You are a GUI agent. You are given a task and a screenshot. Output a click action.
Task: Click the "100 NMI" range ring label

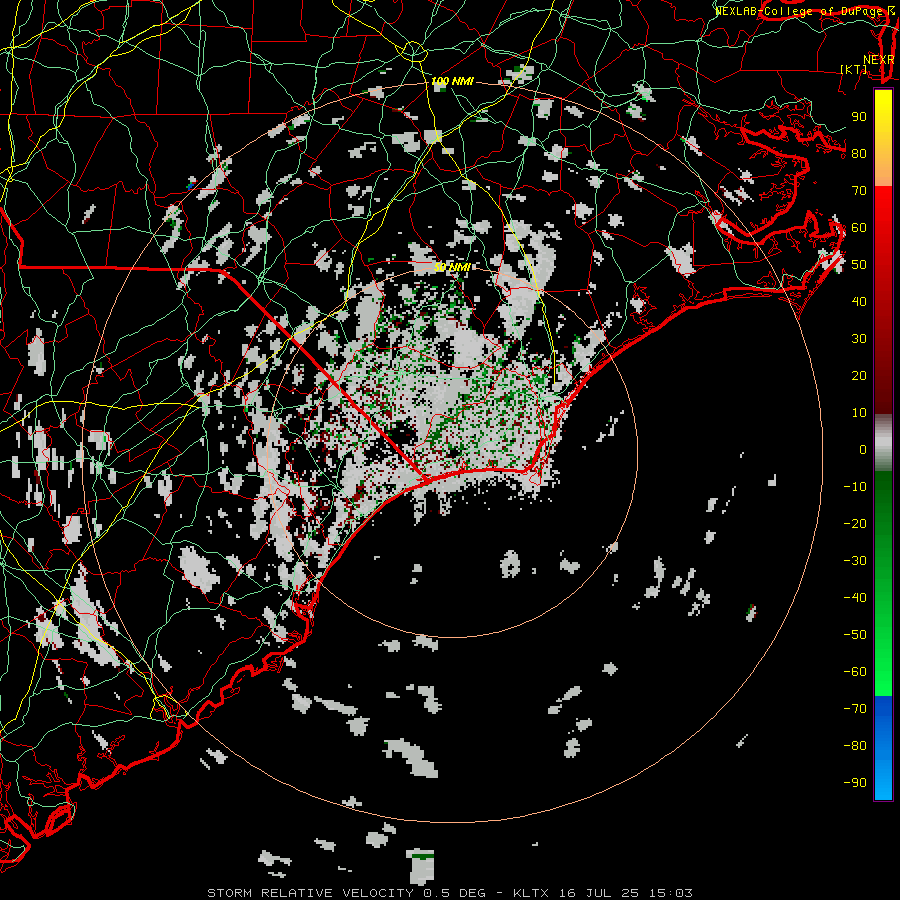[452, 82]
